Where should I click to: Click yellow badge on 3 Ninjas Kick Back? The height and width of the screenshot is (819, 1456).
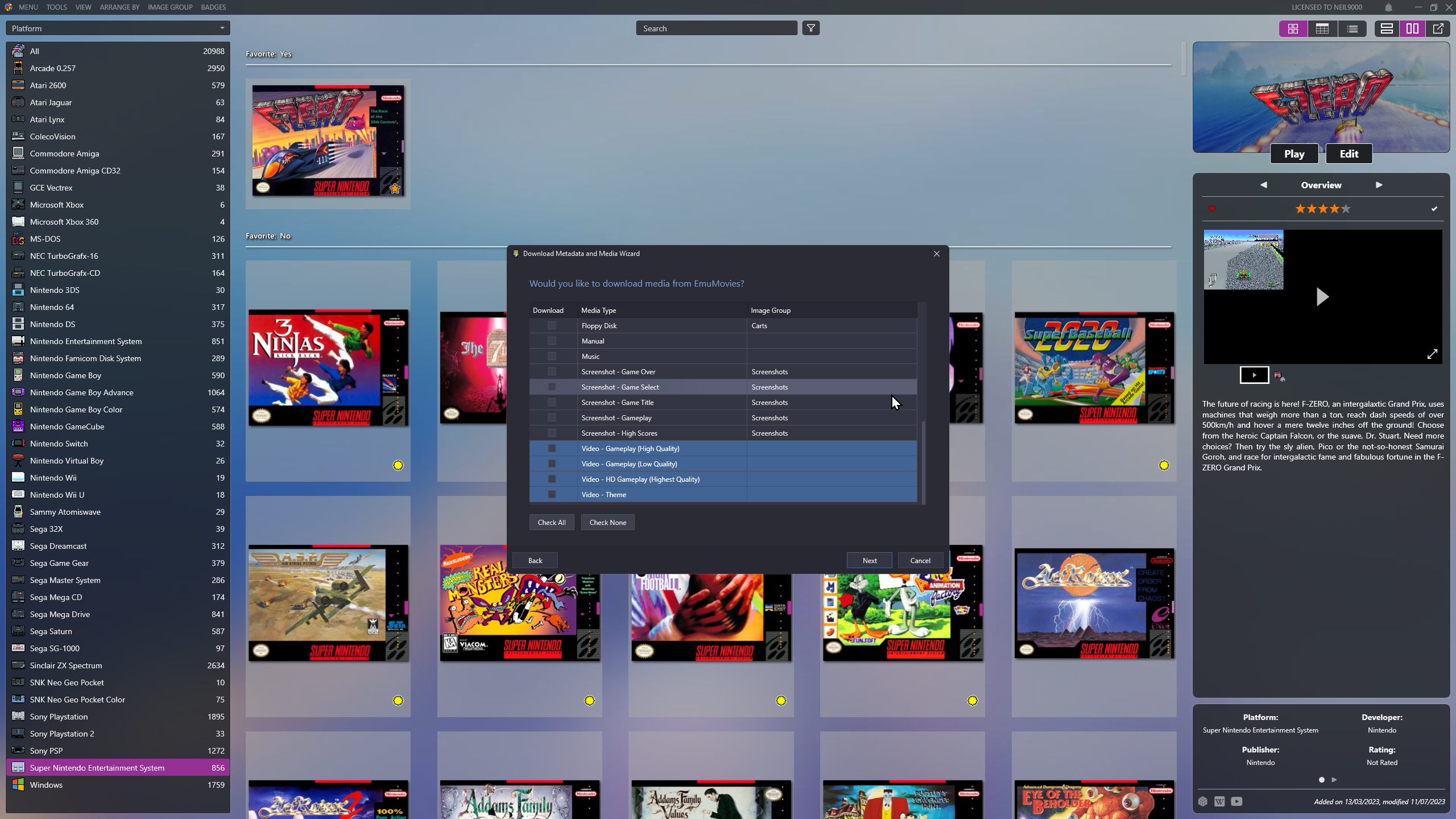[x=398, y=465]
